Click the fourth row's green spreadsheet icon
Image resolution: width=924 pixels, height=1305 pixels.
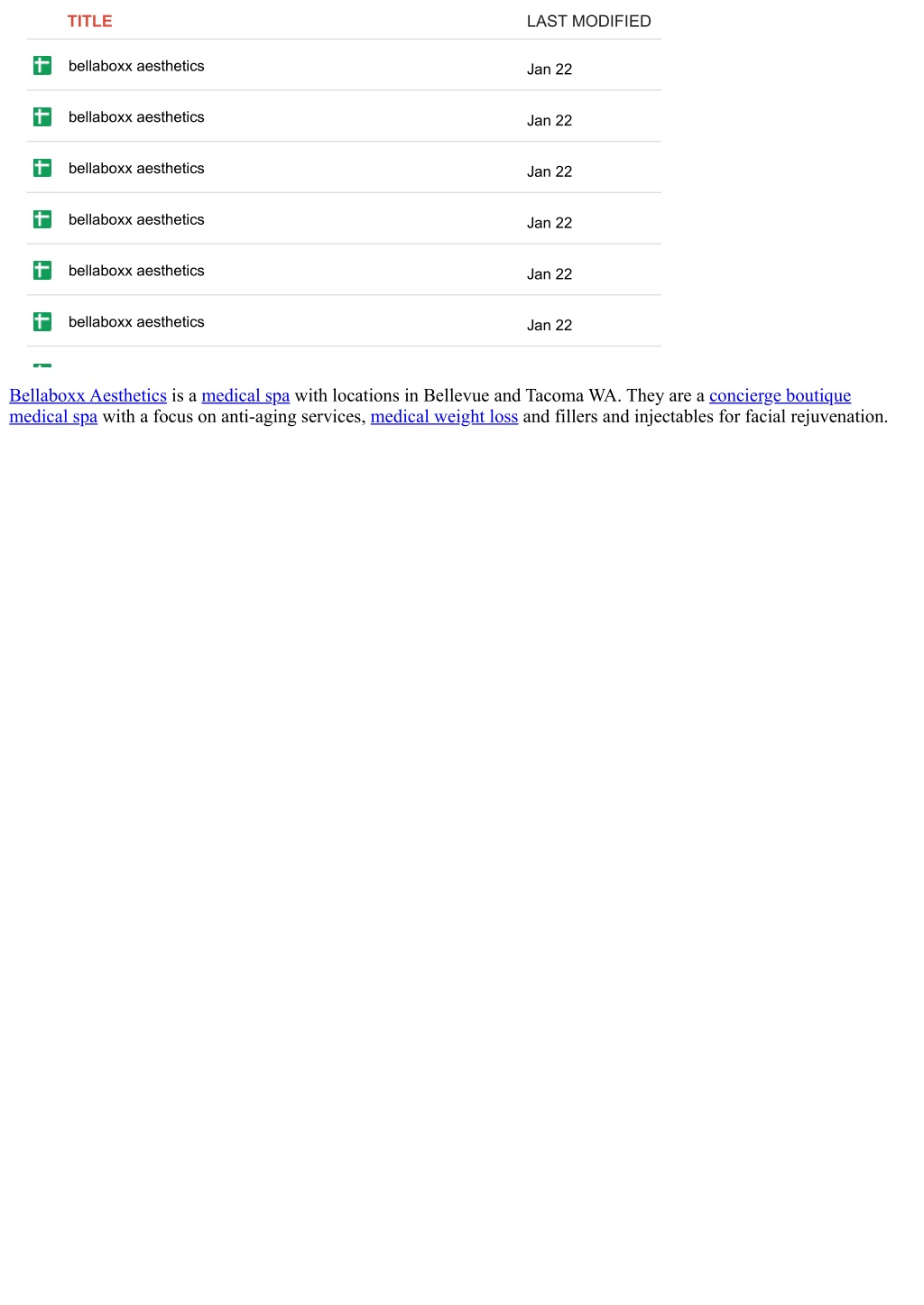tap(42, 219)
